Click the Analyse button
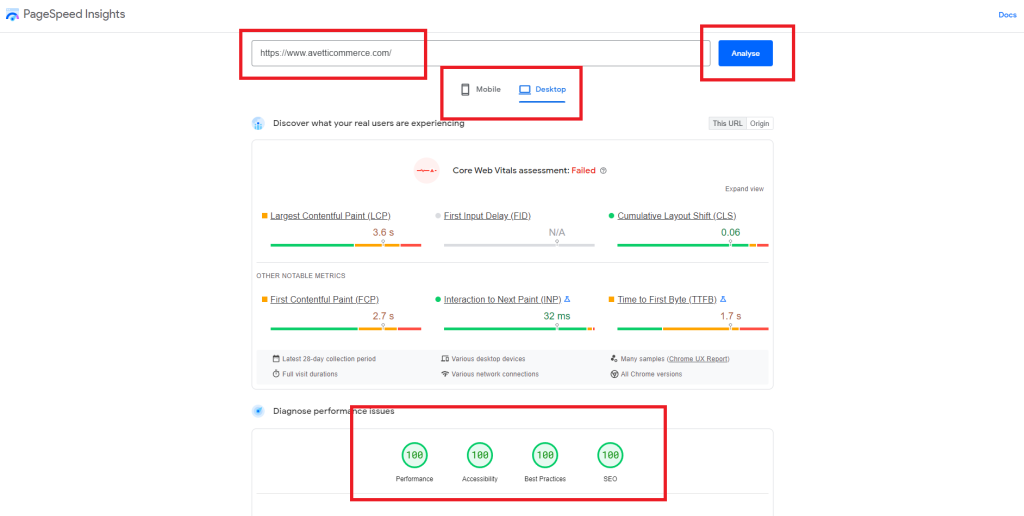Viewport: 1024px width, 516px height. (745, 54)
